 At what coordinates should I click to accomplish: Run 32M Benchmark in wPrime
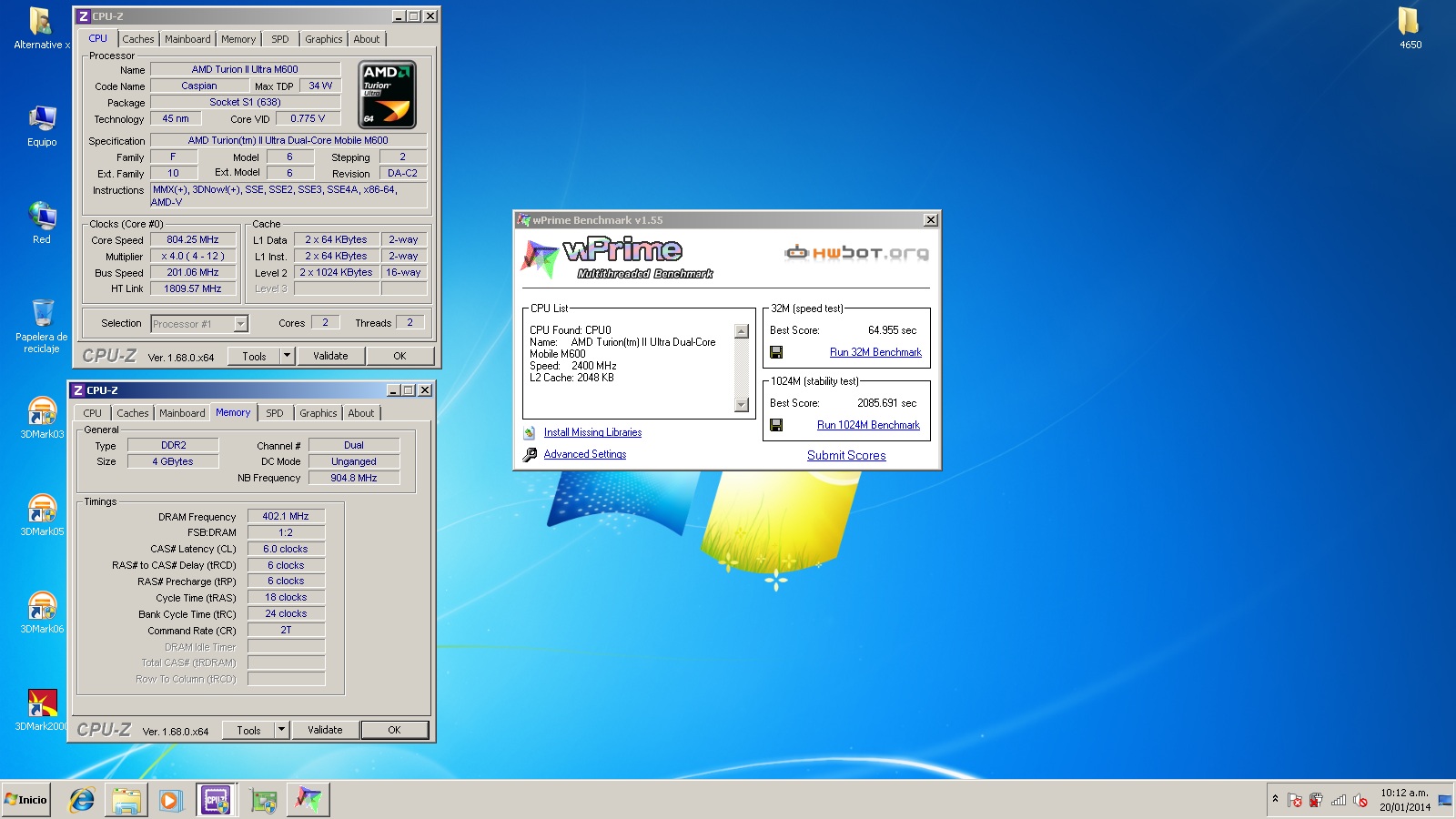[875, 352]
